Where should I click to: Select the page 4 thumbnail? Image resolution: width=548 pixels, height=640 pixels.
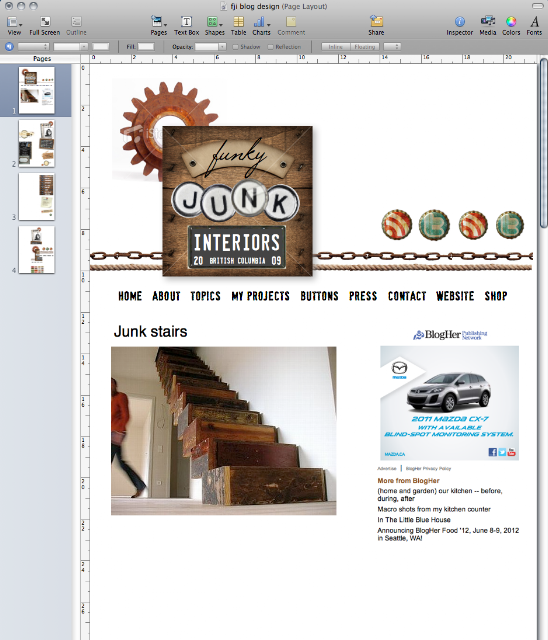pos(36,250)
